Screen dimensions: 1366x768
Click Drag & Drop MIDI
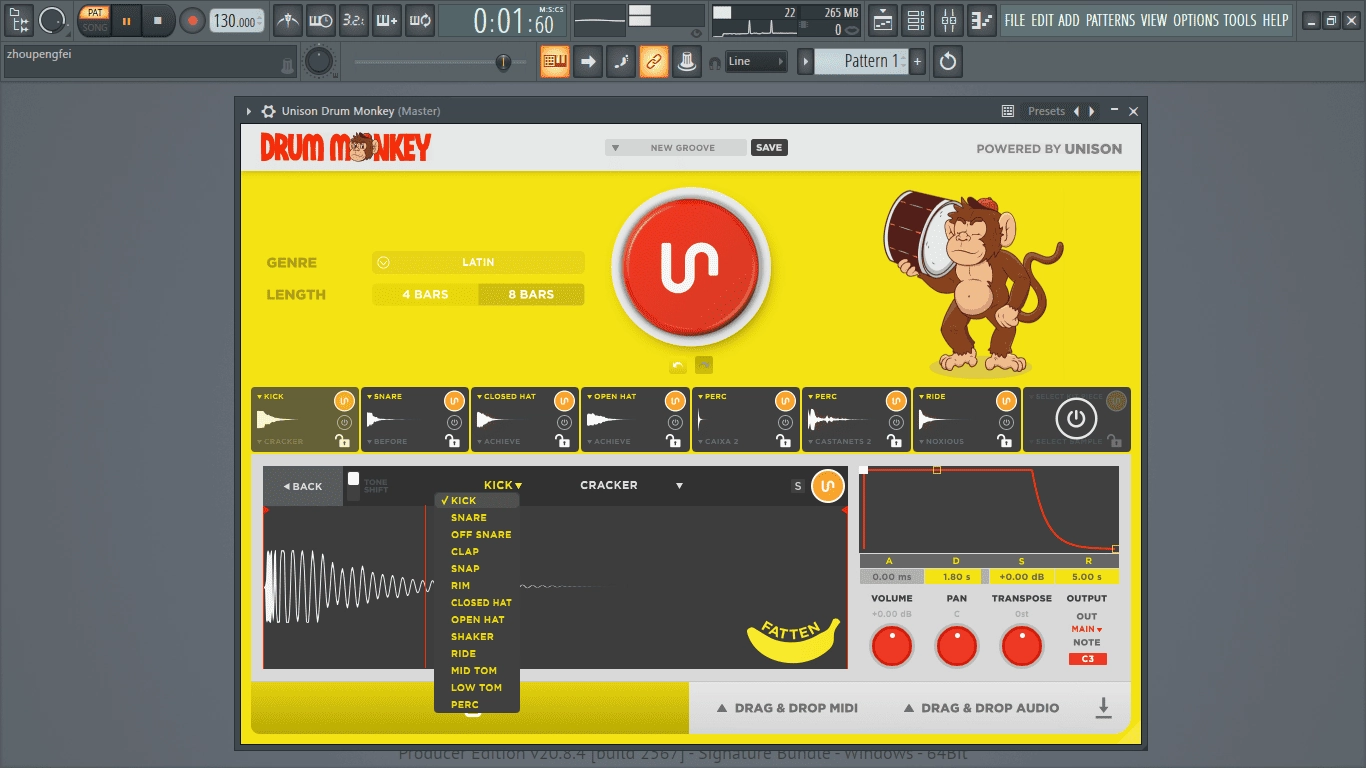[787, 708]
